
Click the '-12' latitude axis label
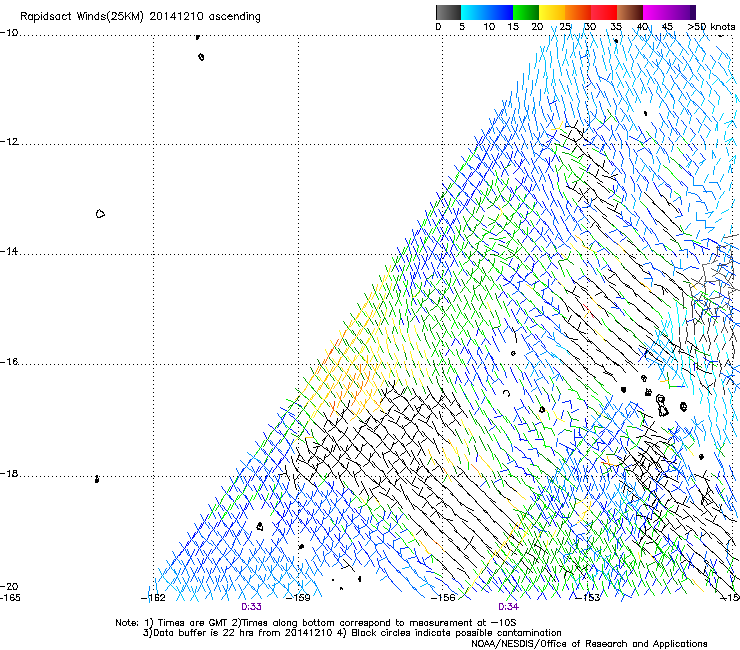click(x=9, y=142)
